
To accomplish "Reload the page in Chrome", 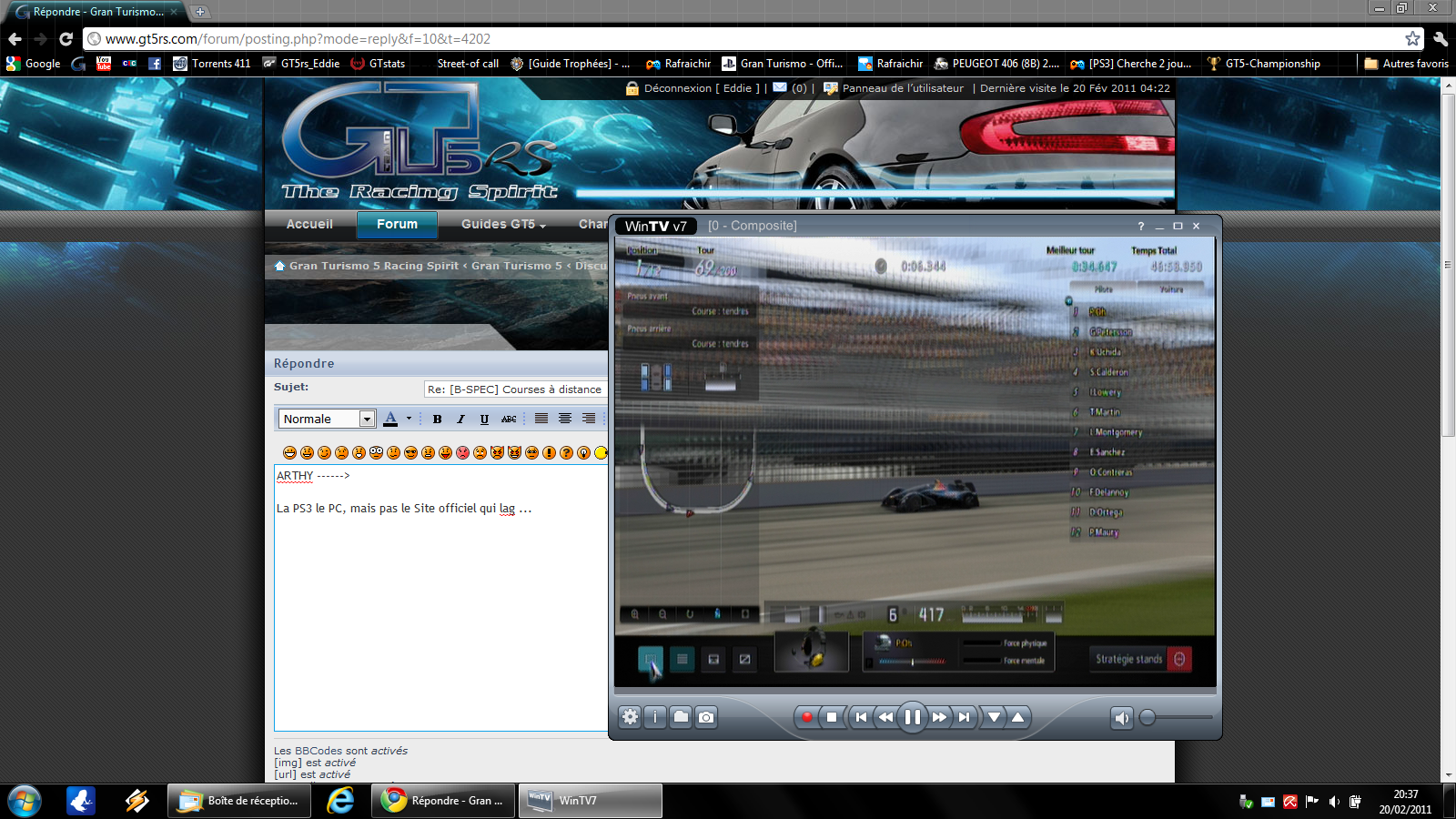I will click(66, 39).
